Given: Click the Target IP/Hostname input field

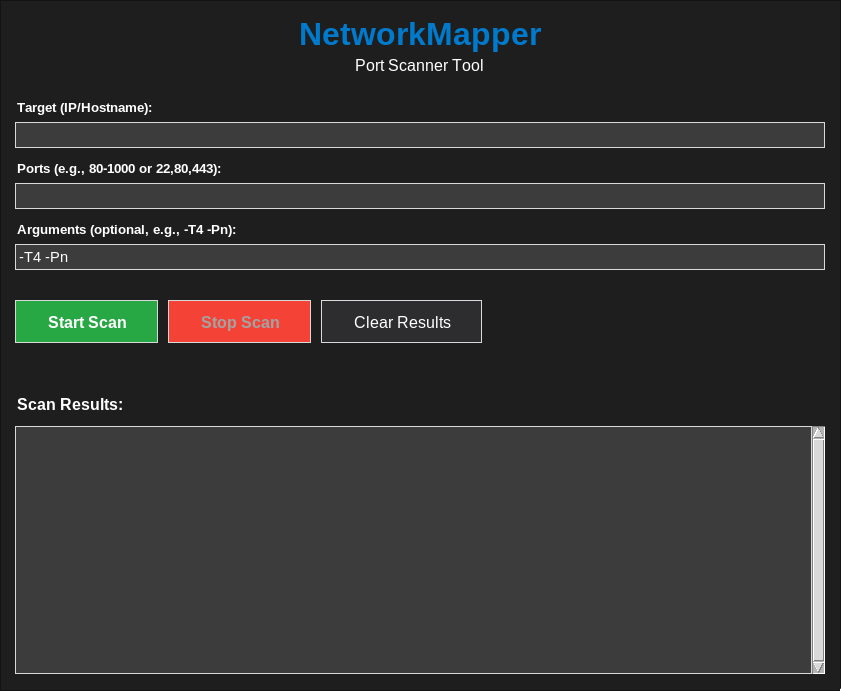Looking at the screenshot, I should [419, 135].
